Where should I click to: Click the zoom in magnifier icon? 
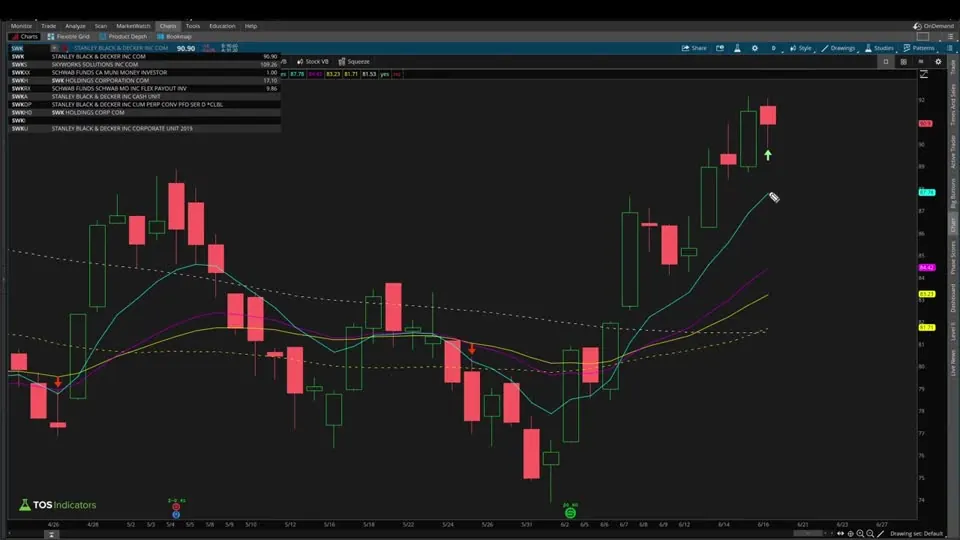[x=860, y=534]
